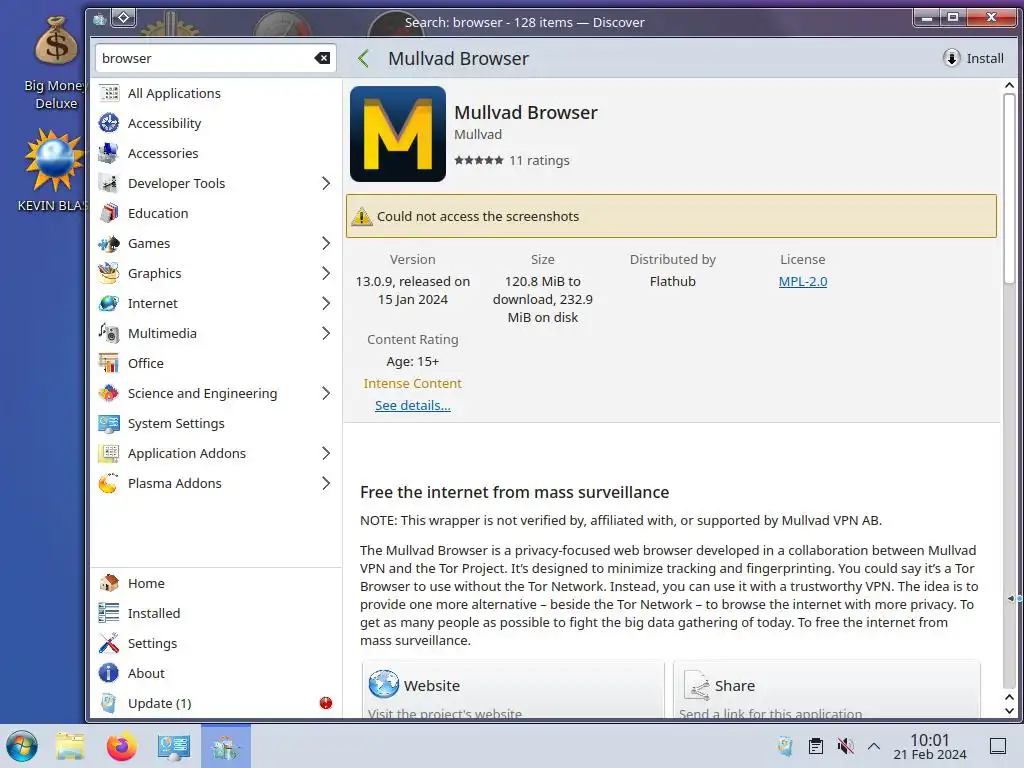Open the Website globe icon
This screenshot has height=768, width=1024.
[383, 684]
